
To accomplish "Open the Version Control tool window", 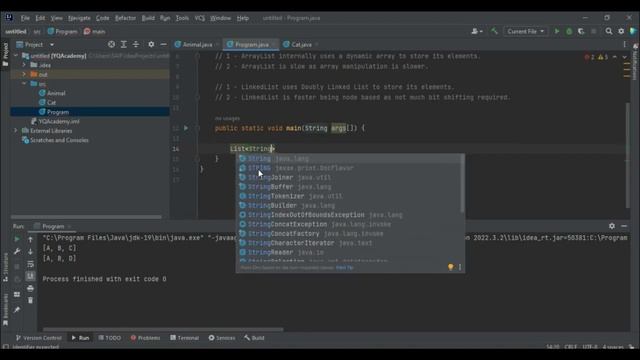I will point(39,338).
